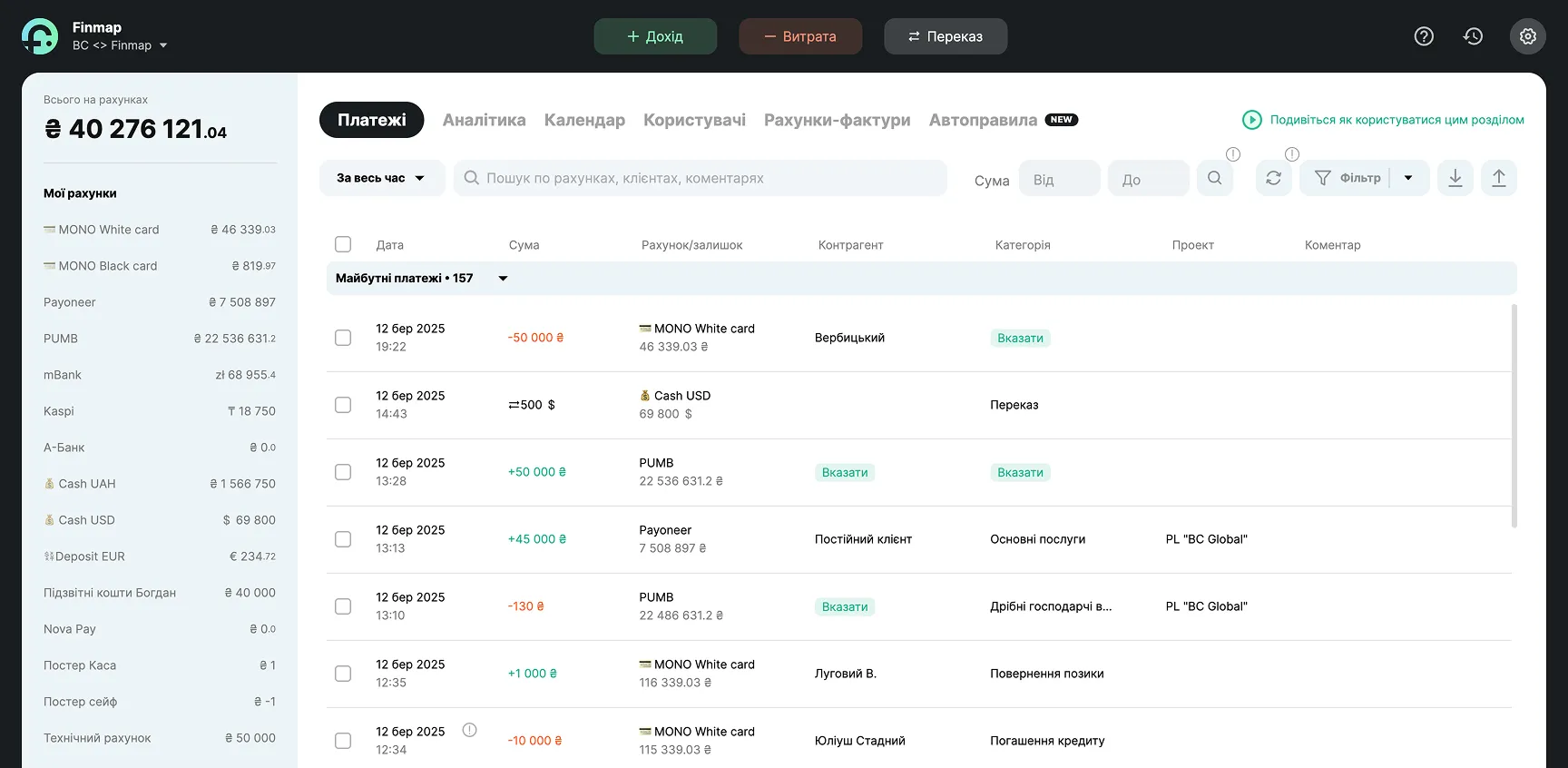1568x768 pixels.
Task: Click Повернення позики category cell
Action: click(1047, 674)
